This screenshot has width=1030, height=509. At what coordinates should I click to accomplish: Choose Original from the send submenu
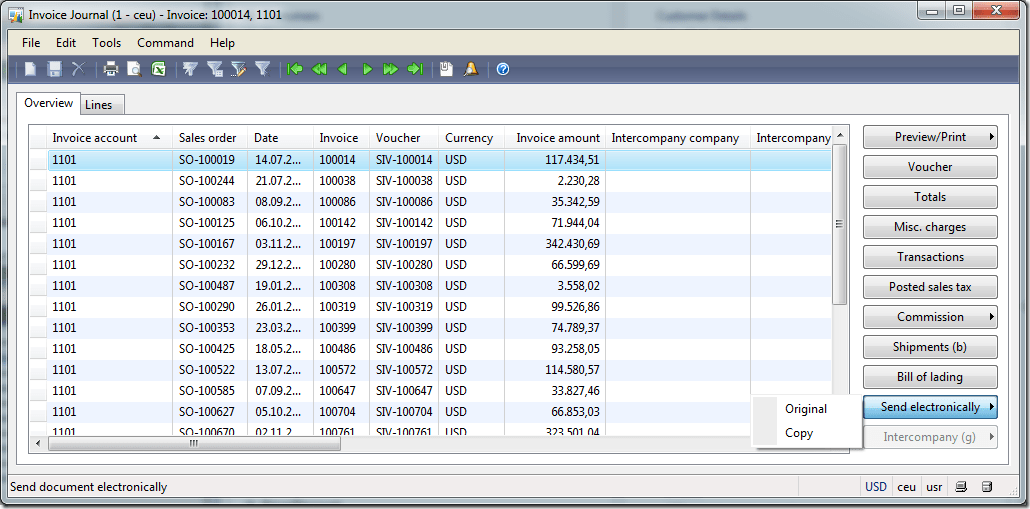806,409
